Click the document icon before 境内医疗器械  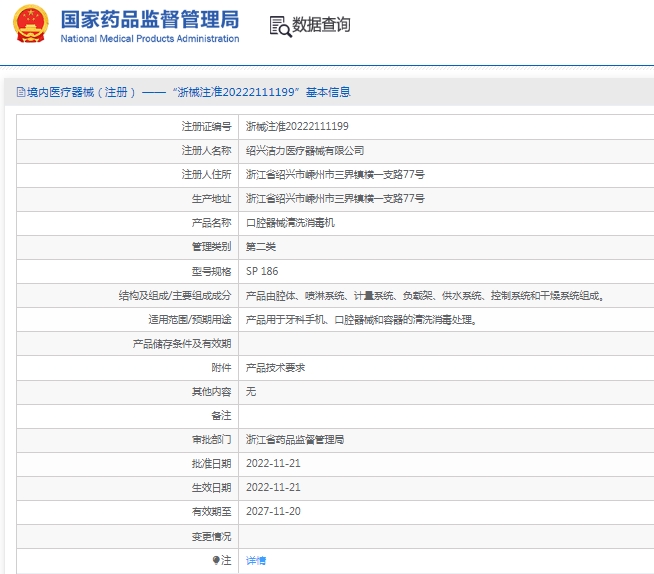tap(21, 92)
